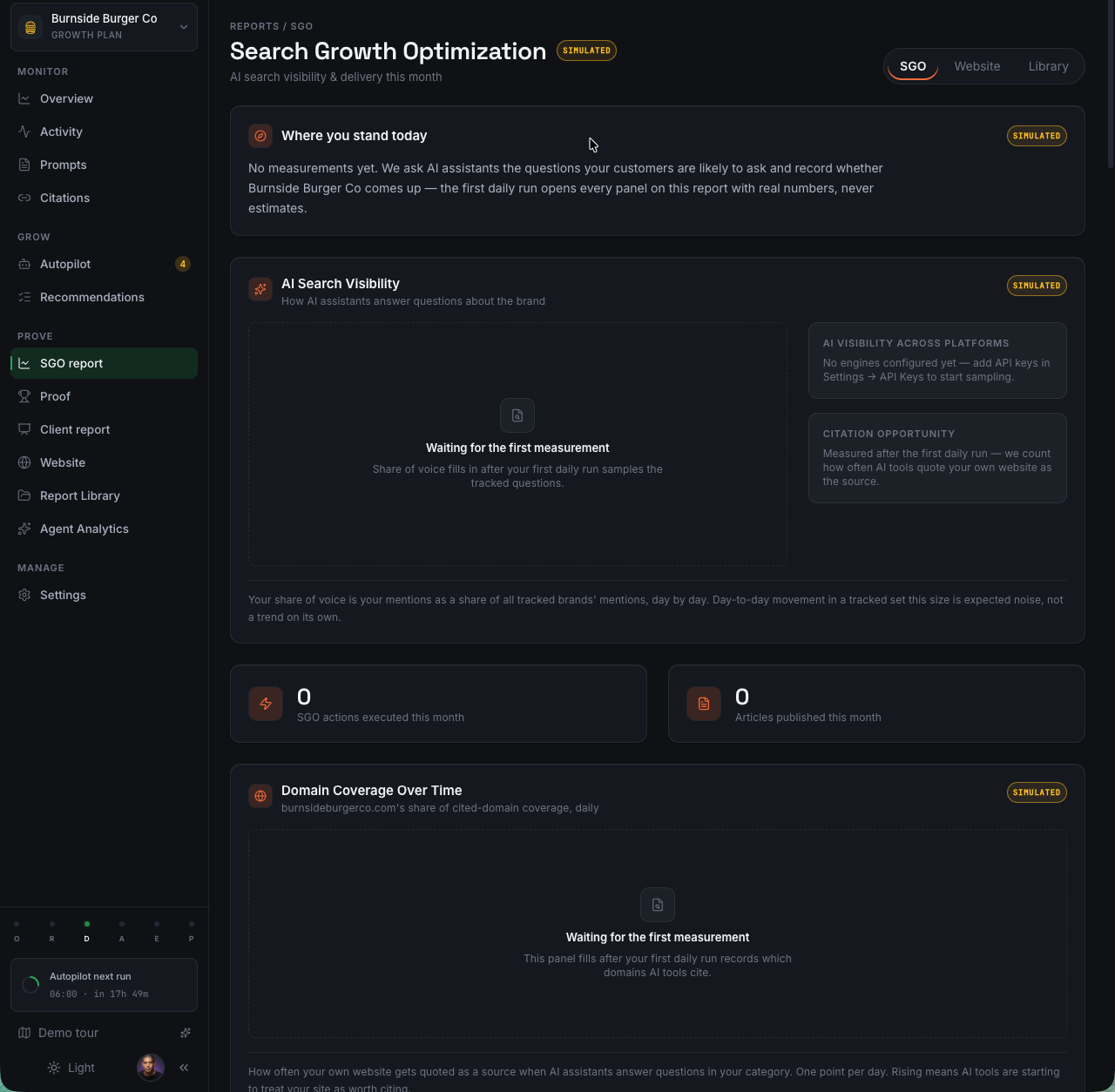Click the Autopilot badge showing 4
The height and width of the screenshot is (1092, 1115).
pyautogui.click(x=183, y=264)
